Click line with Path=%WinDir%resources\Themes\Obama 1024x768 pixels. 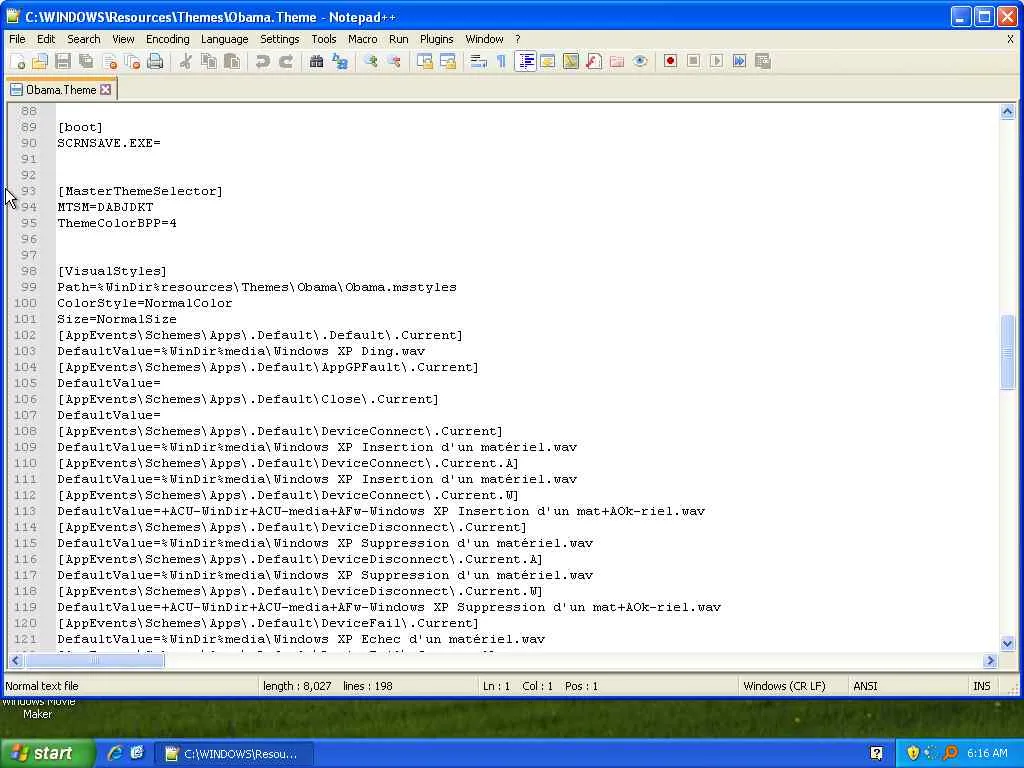click(257, 287)
